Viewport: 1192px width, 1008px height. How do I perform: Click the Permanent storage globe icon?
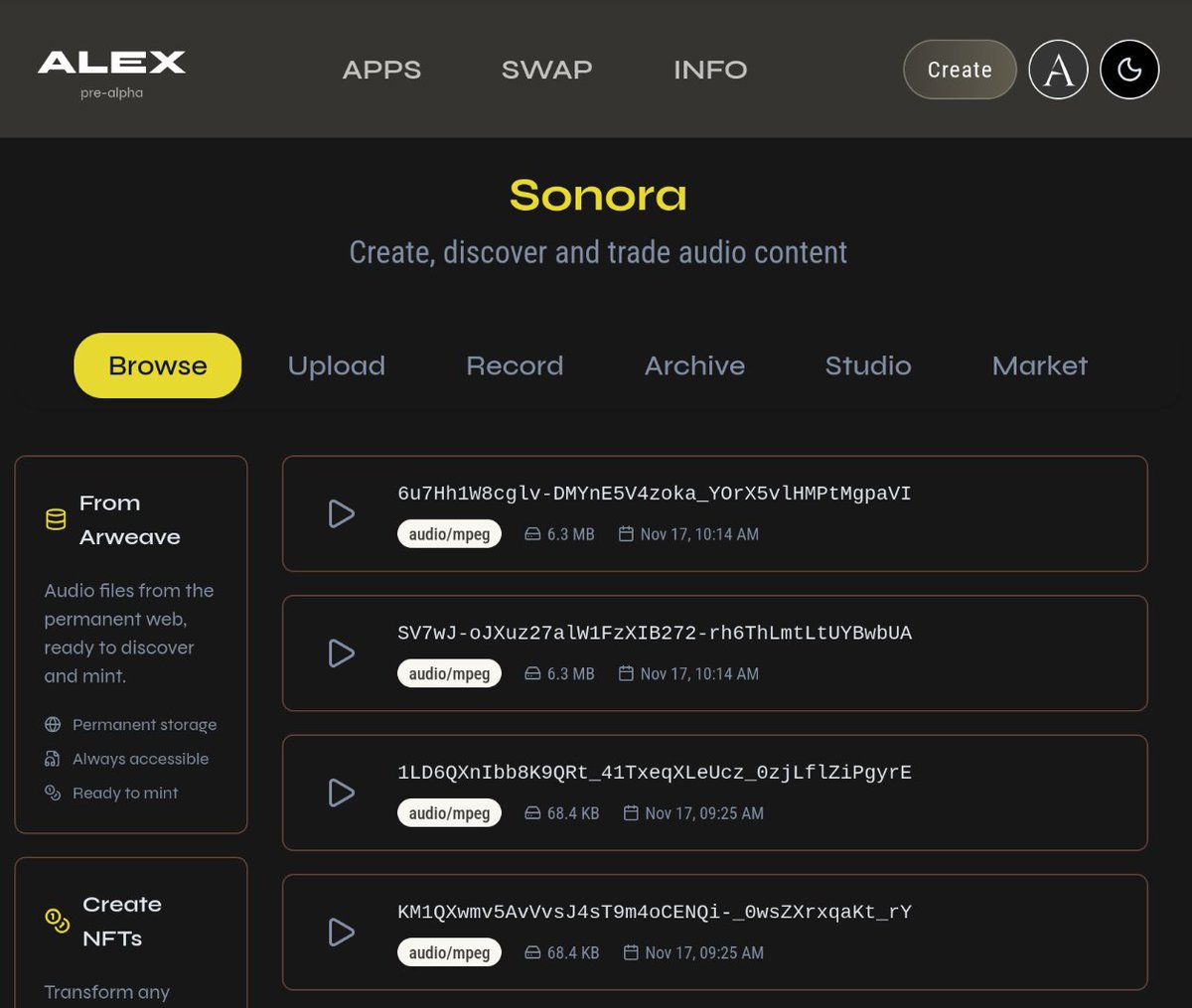coord(53,725)
